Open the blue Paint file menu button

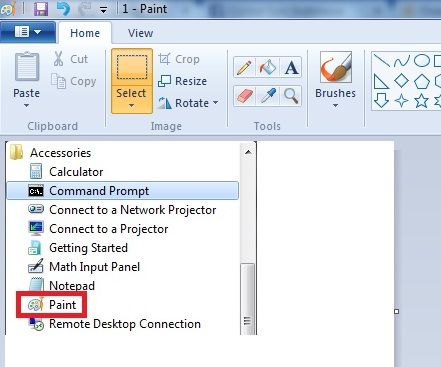(28, 32)
